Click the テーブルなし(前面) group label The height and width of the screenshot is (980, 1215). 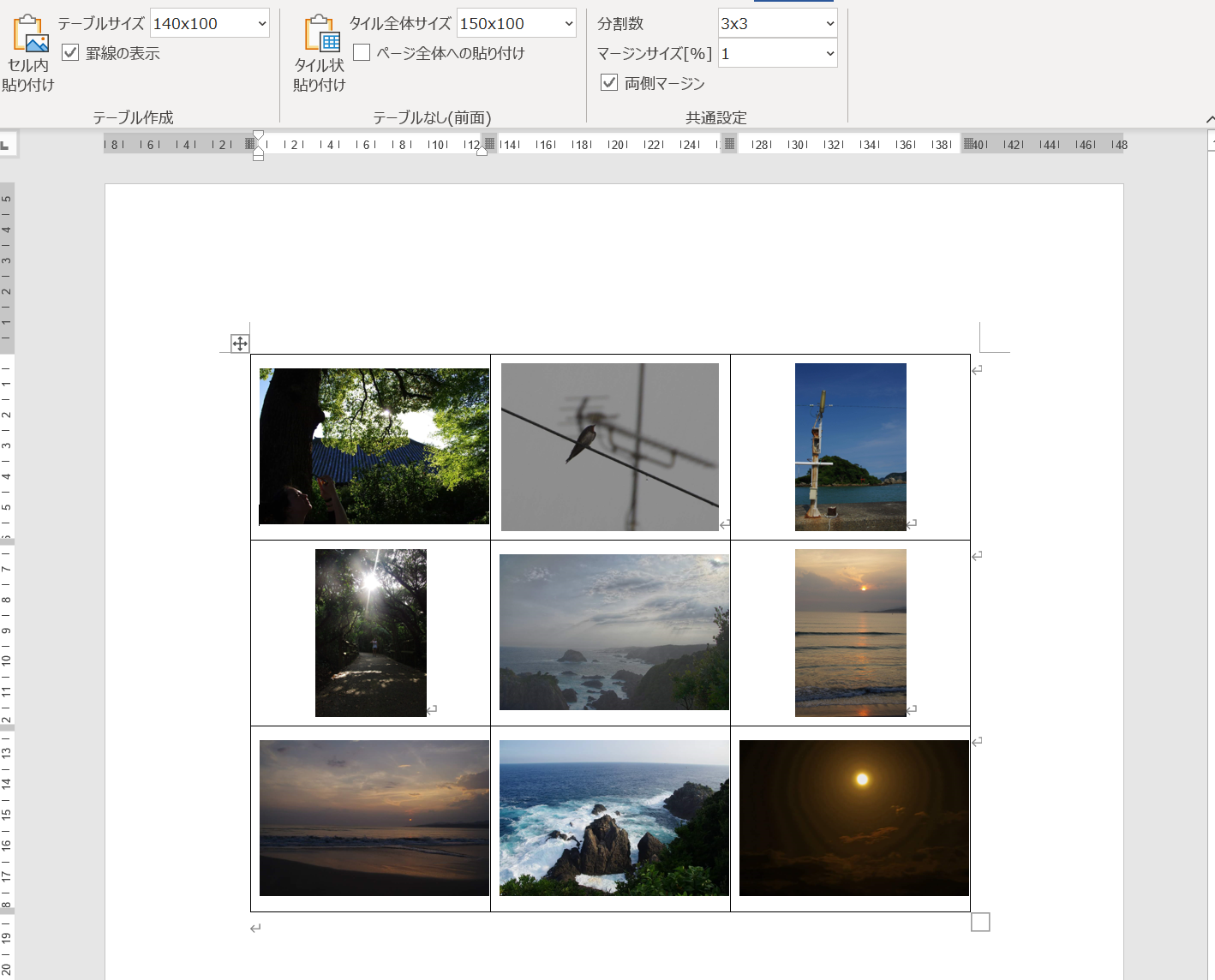(432, 117)
